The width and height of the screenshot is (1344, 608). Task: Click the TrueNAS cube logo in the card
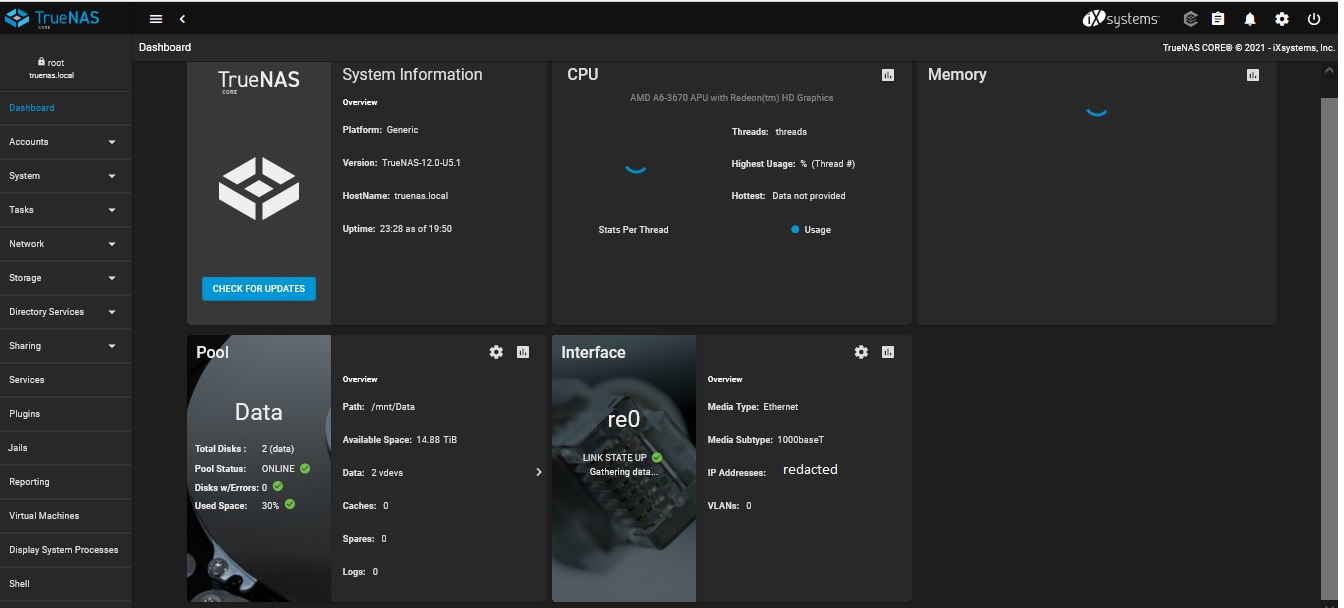click(259, 188)
